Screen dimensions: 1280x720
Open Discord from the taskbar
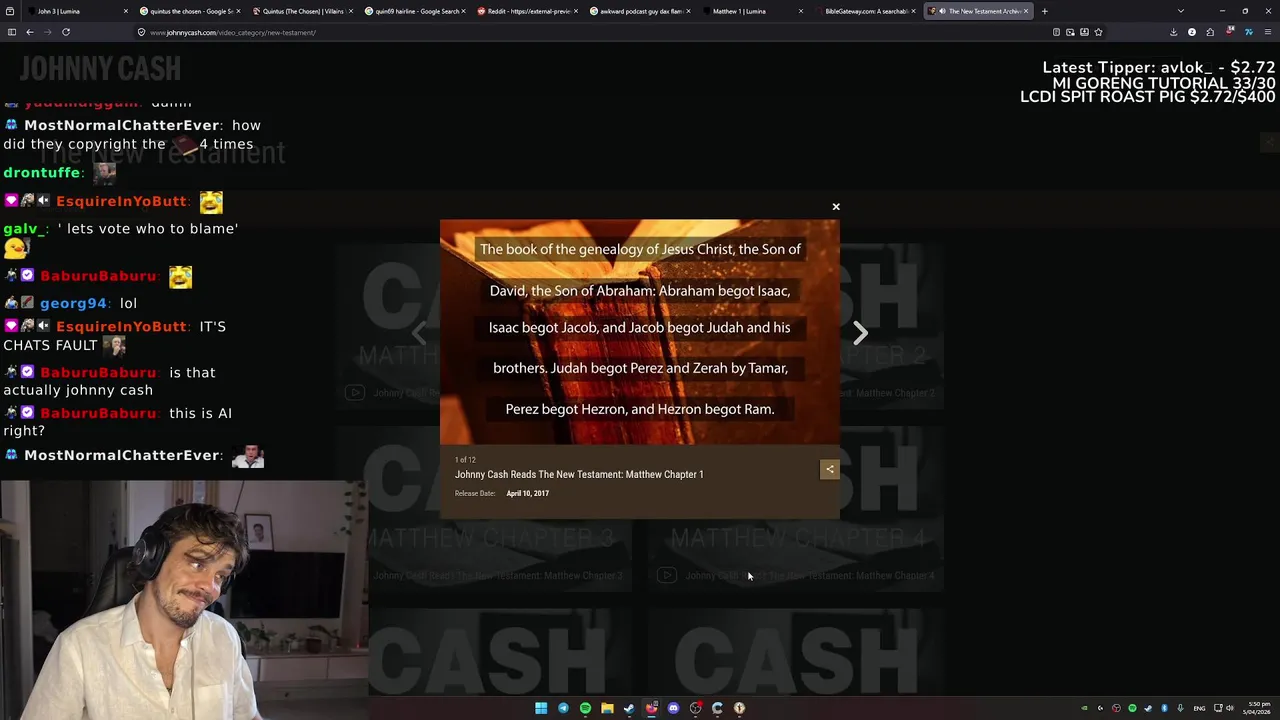pos(673,708)
